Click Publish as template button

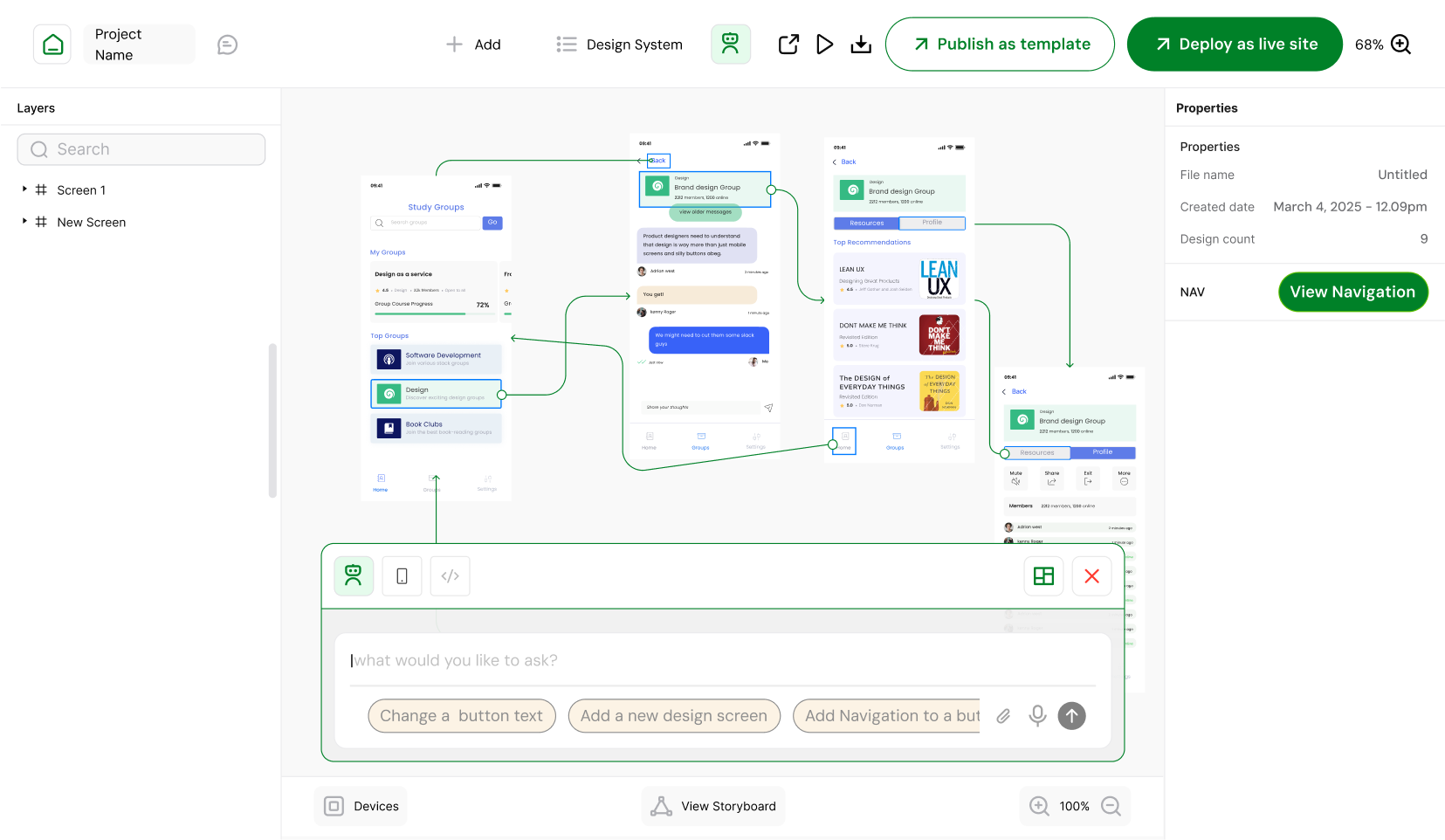(1000, 45)
